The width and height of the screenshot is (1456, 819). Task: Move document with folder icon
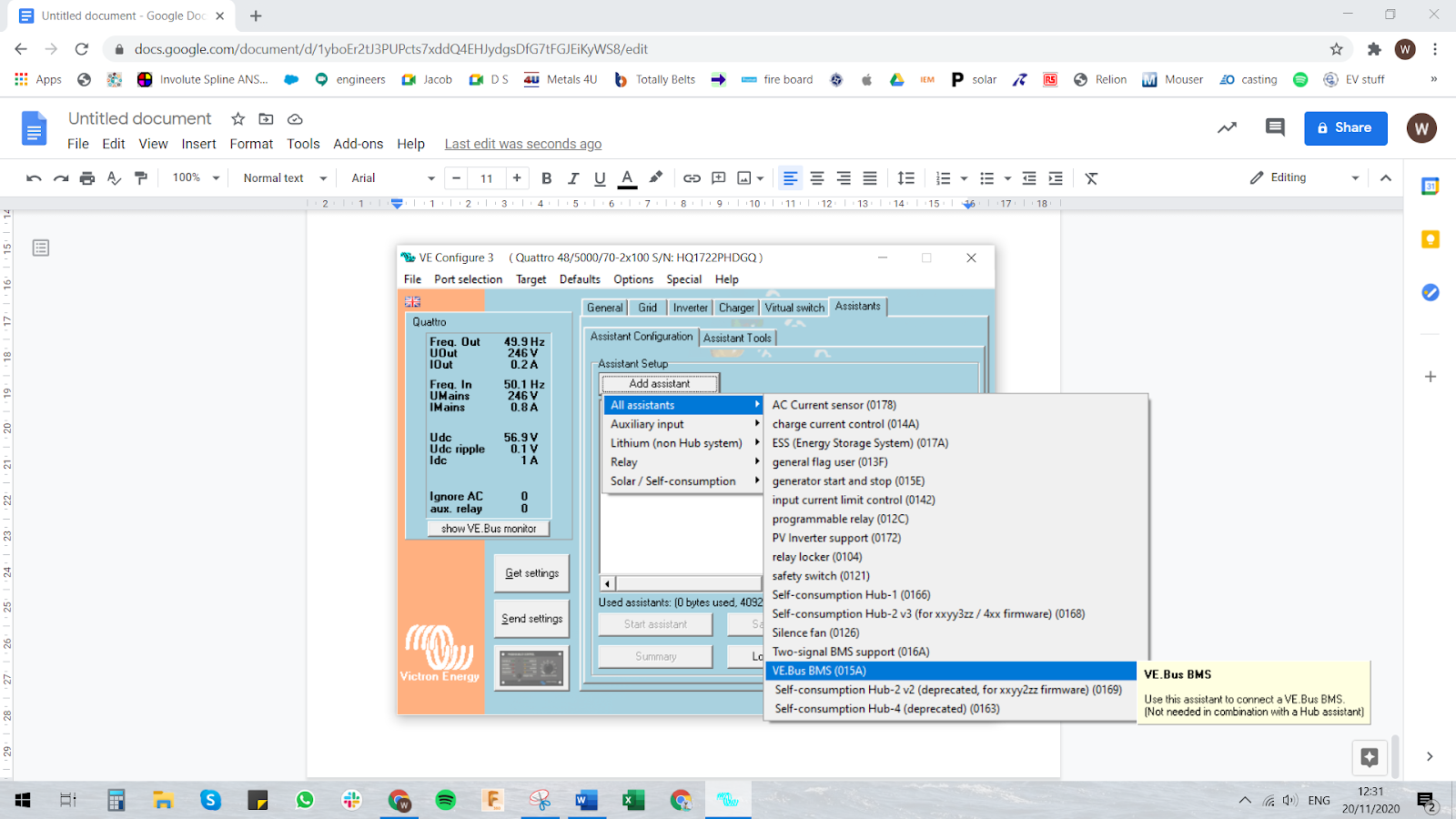pyautogui.click(x=266, y=119)
